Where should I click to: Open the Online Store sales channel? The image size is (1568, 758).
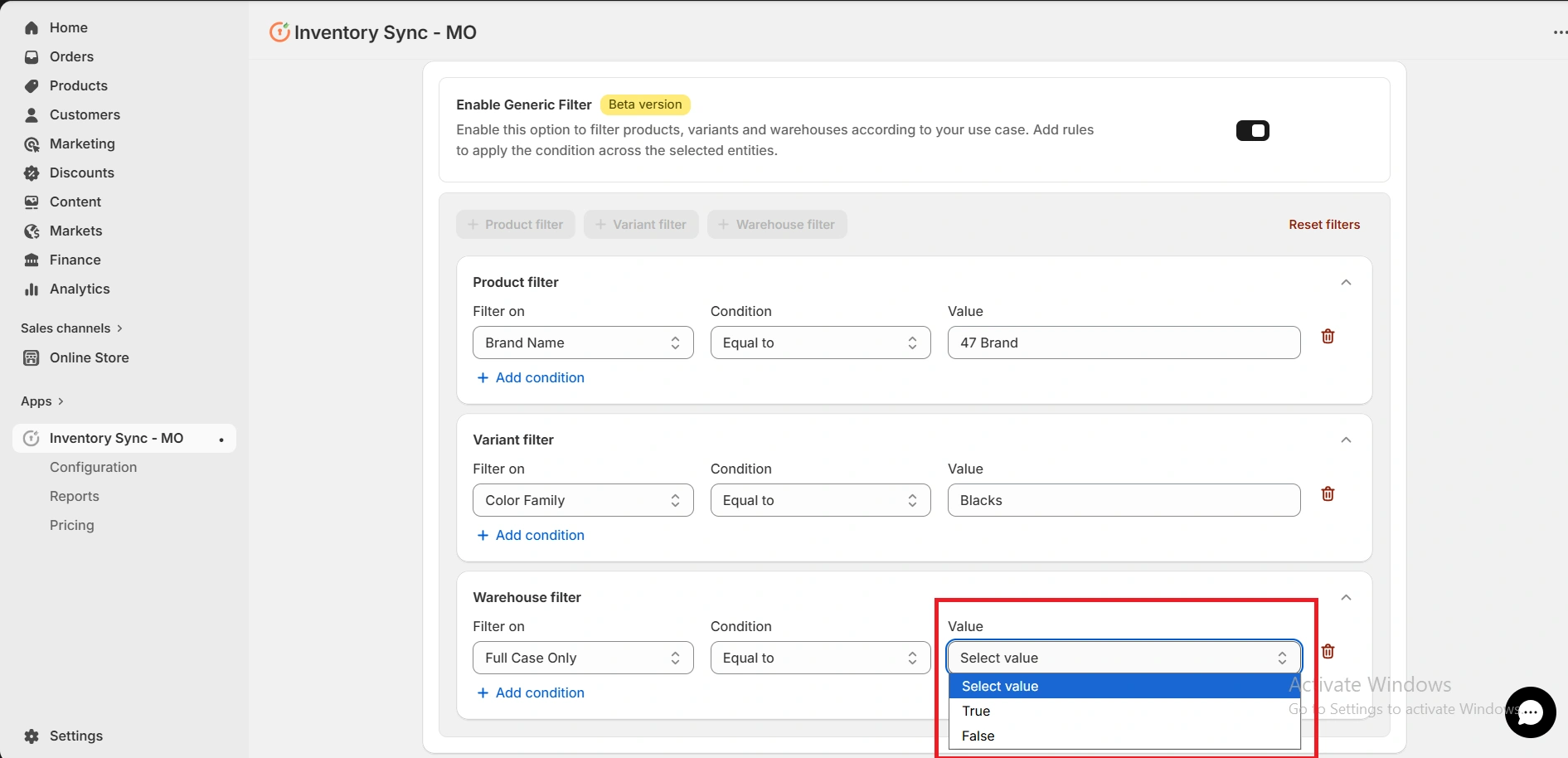(x=88, y=357)
